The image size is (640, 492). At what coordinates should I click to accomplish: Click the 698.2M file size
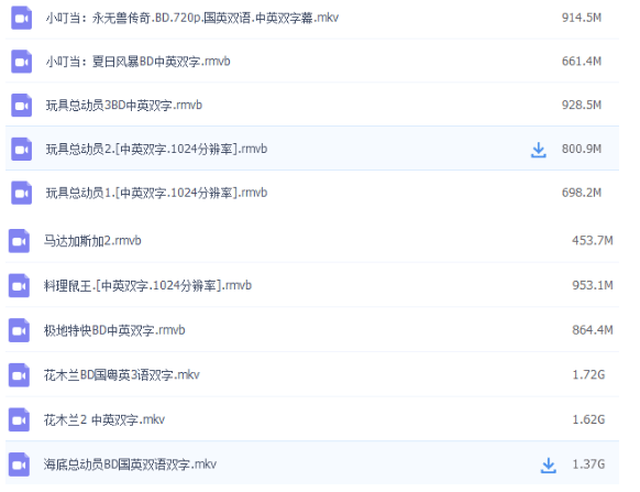[581, 192]
